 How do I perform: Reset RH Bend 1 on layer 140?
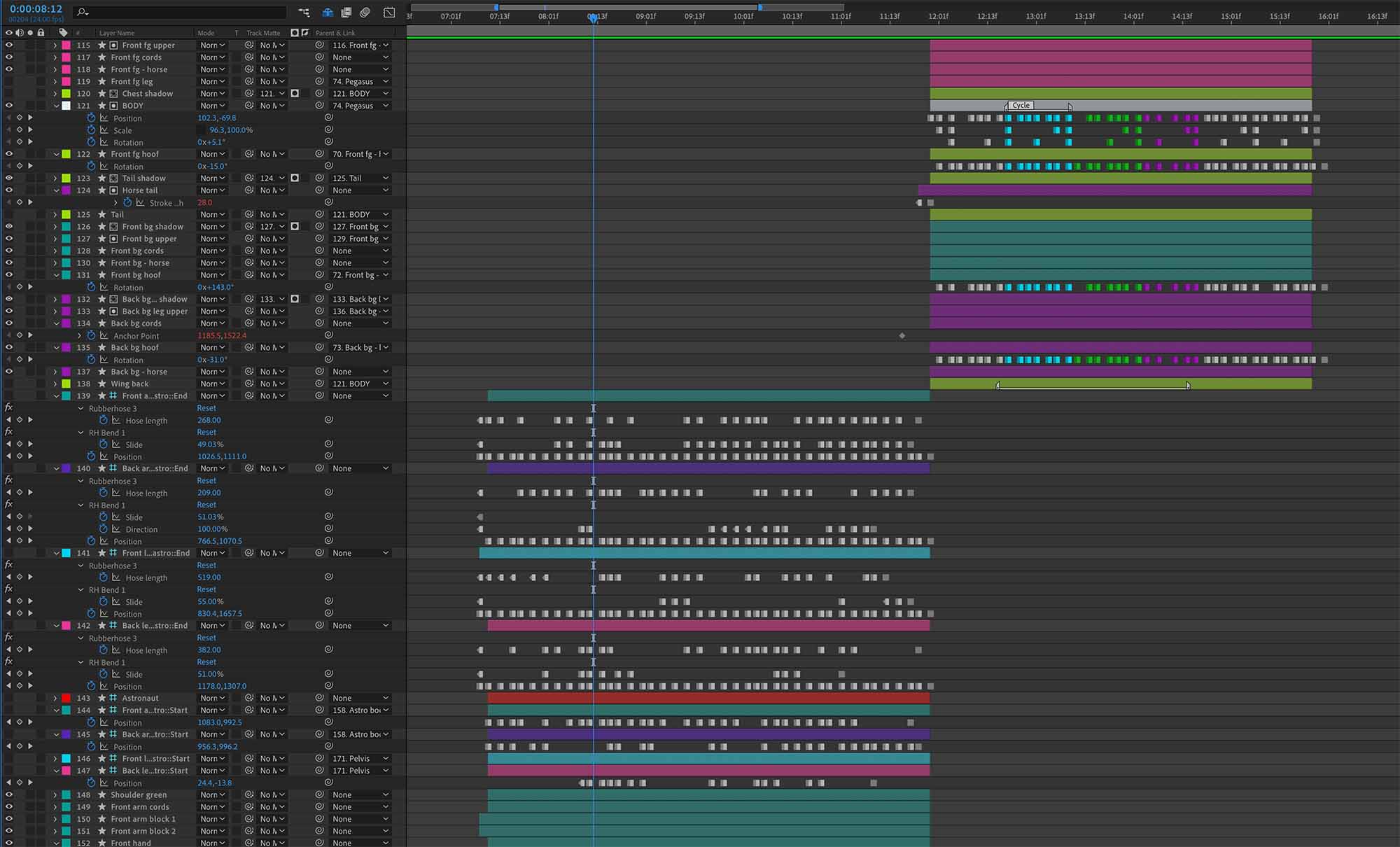206,505
